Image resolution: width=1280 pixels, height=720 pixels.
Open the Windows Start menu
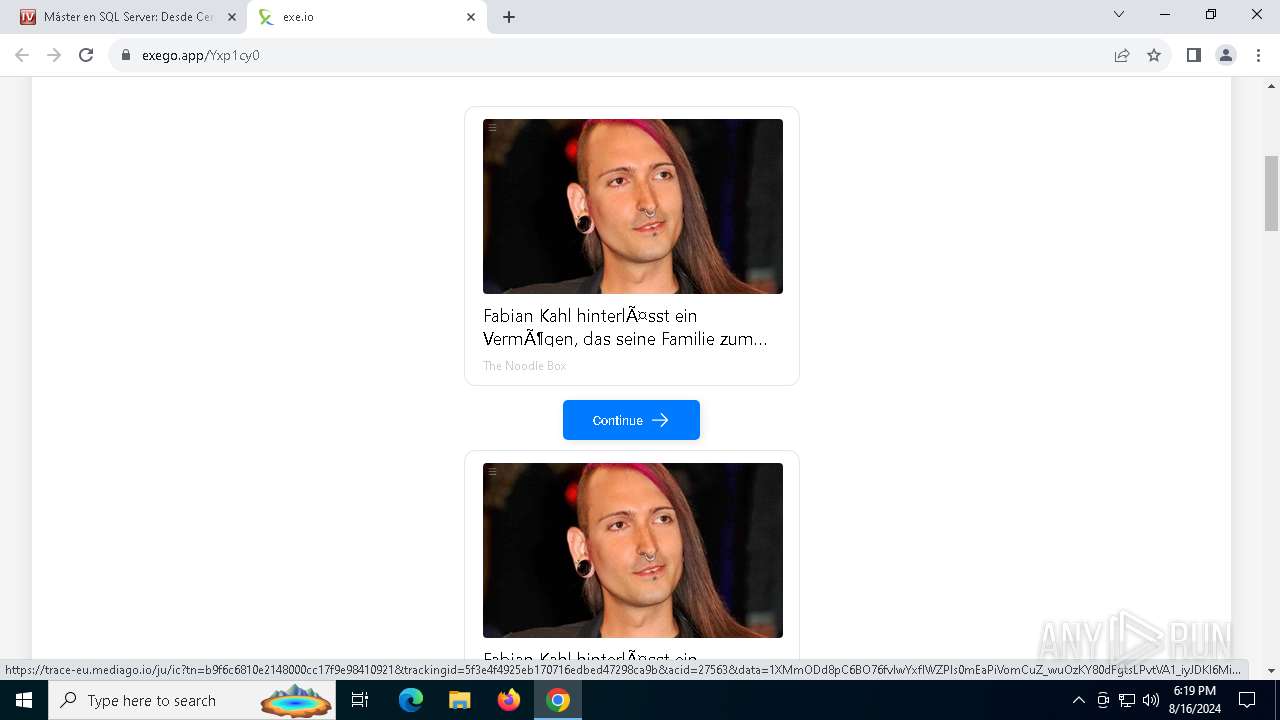[24, 700]
